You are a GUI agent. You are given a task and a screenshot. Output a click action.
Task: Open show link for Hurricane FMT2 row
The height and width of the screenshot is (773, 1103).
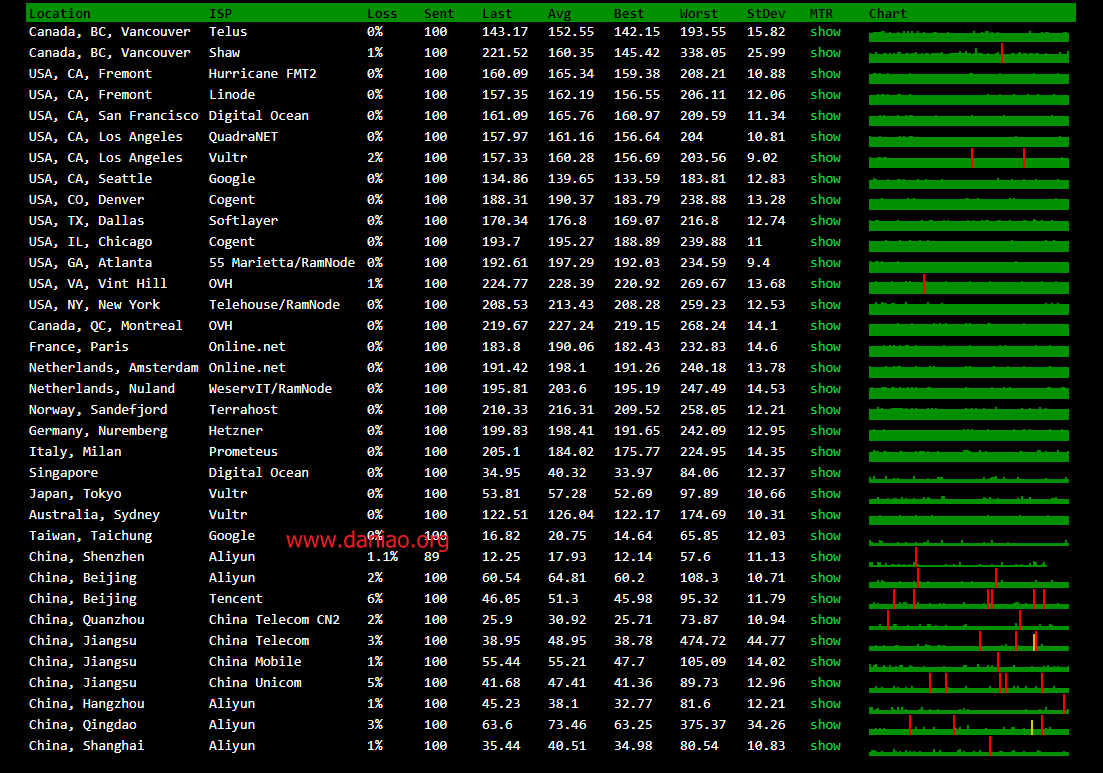pyautogui.click(x=825, y=74)
